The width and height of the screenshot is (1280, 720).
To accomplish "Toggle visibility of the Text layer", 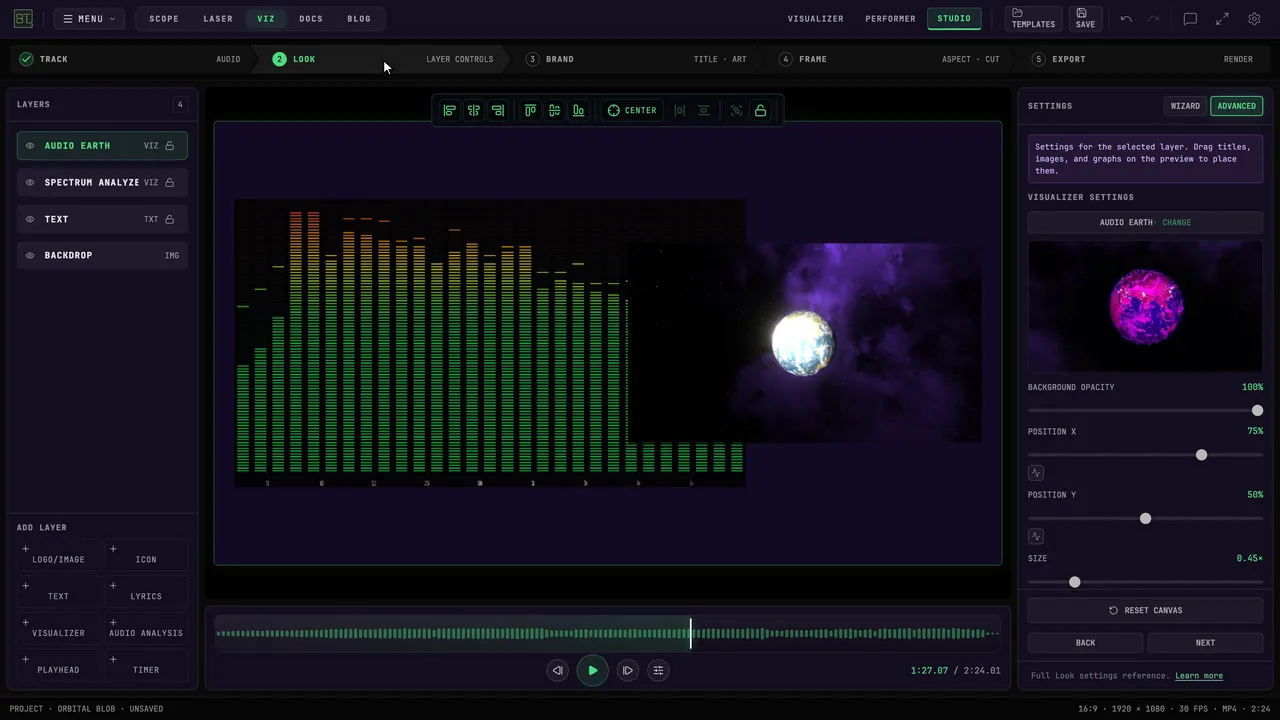I will coord(30,219).
